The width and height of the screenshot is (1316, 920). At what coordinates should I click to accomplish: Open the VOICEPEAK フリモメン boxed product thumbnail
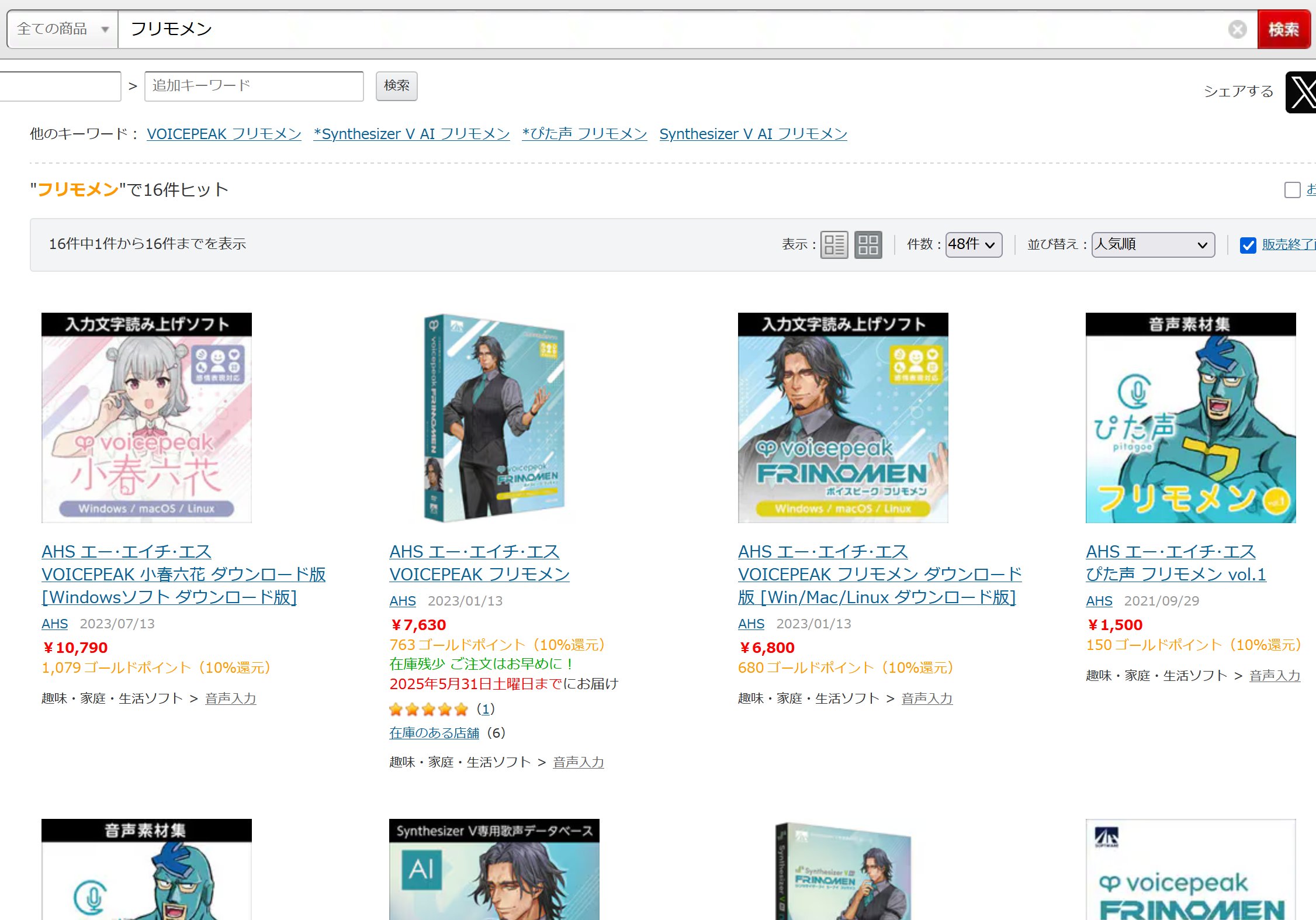(x=494, y=418)
